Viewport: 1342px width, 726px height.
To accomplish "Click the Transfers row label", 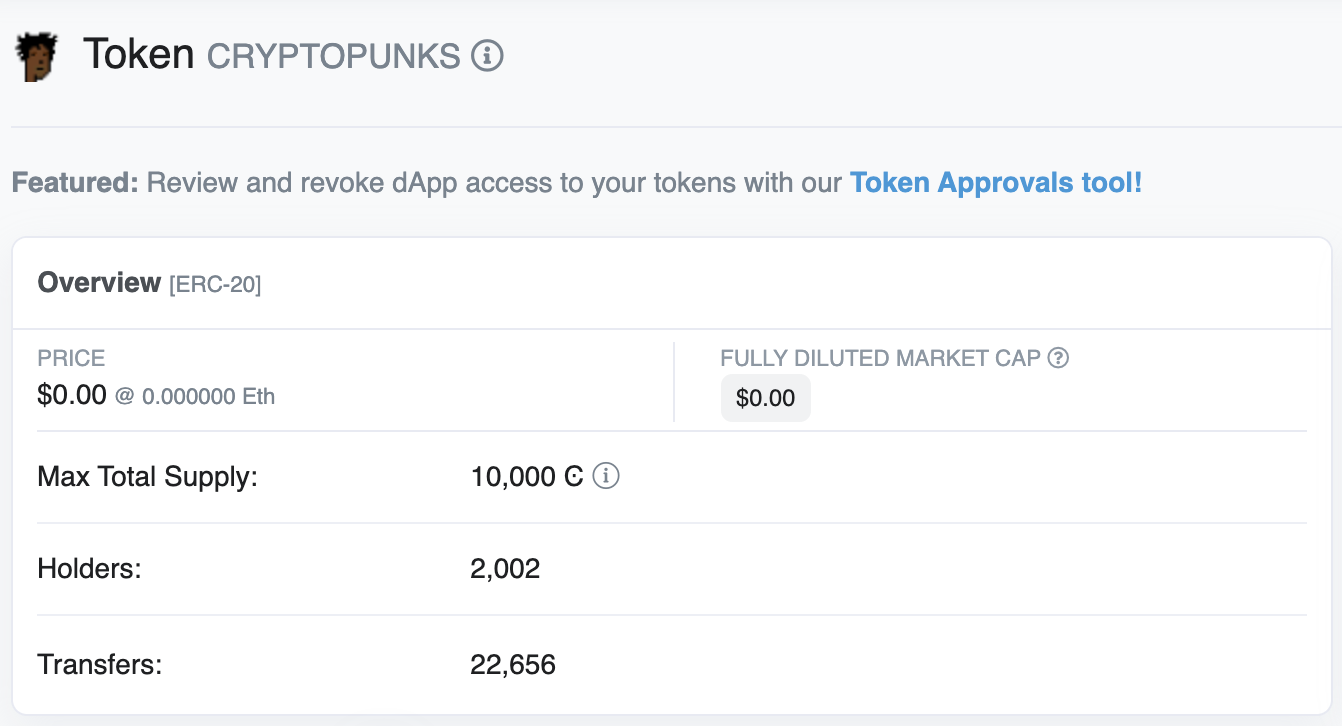I will [x=99, y=663].
